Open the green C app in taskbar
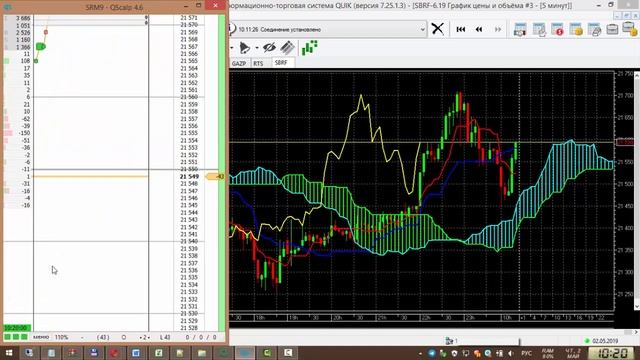The width and height of the screenshot is (640, 360). tap(267, 353)
